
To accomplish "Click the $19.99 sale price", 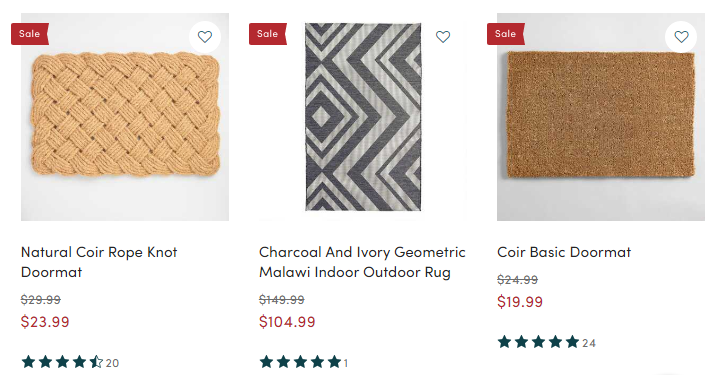I will coord(520,302).
